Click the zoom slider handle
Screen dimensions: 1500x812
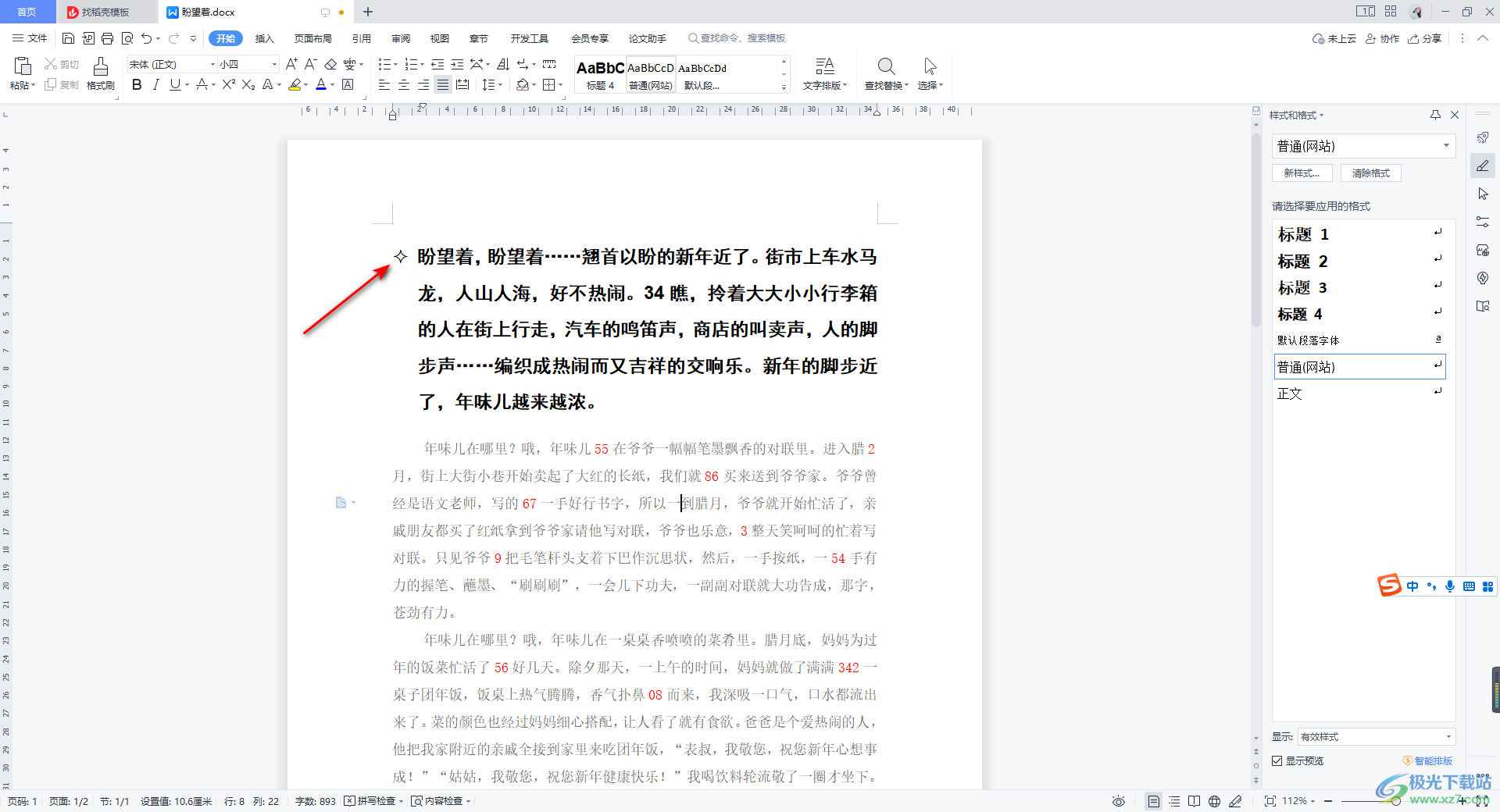pos(1395,801)
